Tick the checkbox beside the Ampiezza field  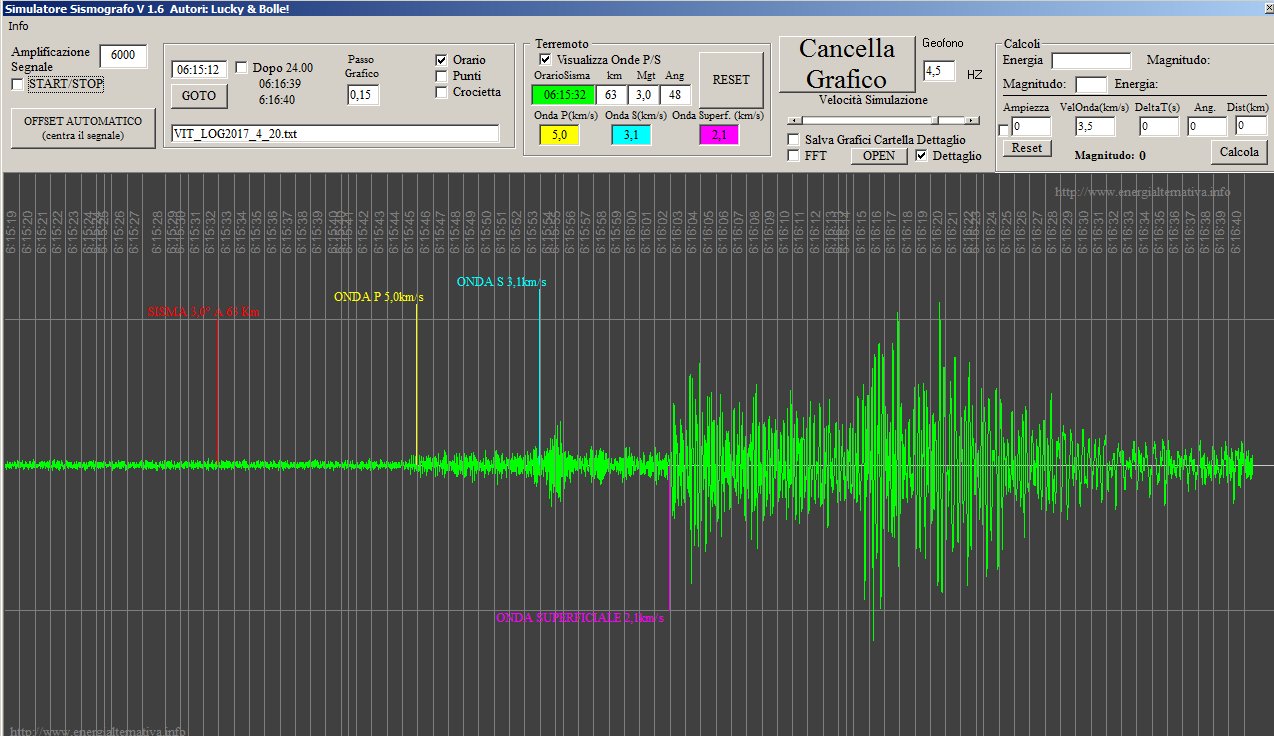click(x=1003, y=129)
